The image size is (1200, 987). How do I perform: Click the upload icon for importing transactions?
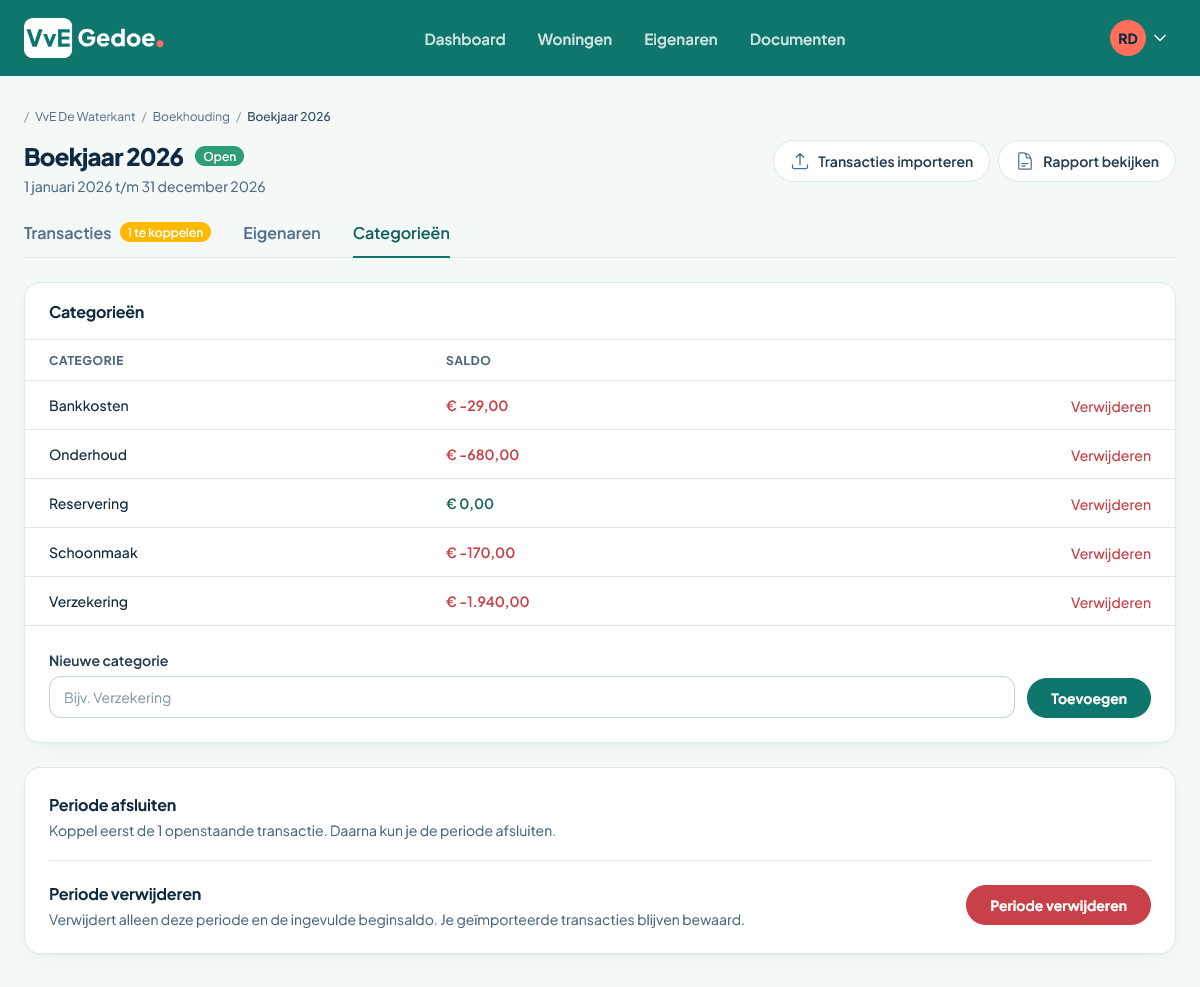point(800,162)
